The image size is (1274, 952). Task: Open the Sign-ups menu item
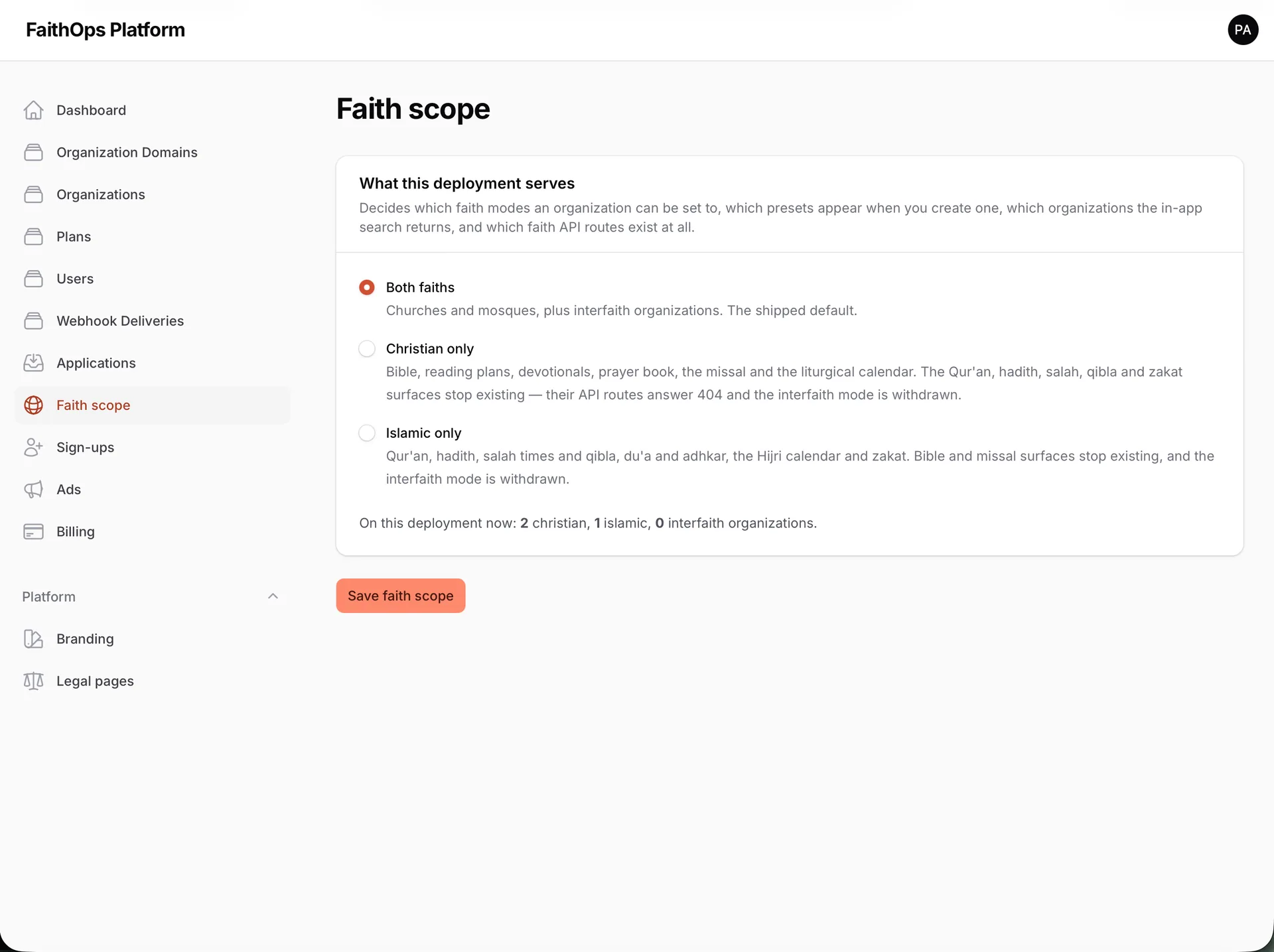153,447
